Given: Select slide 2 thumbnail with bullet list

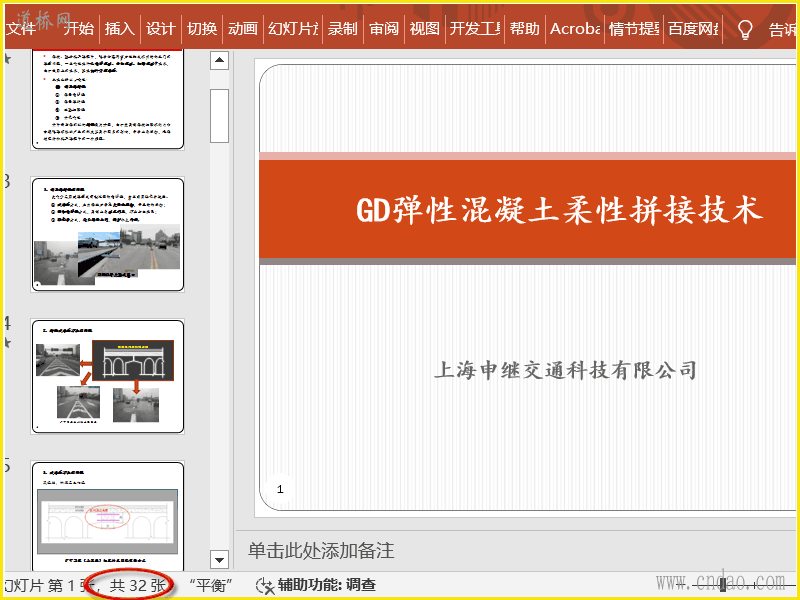Looking at the screenshot, I should click(107, 99).
